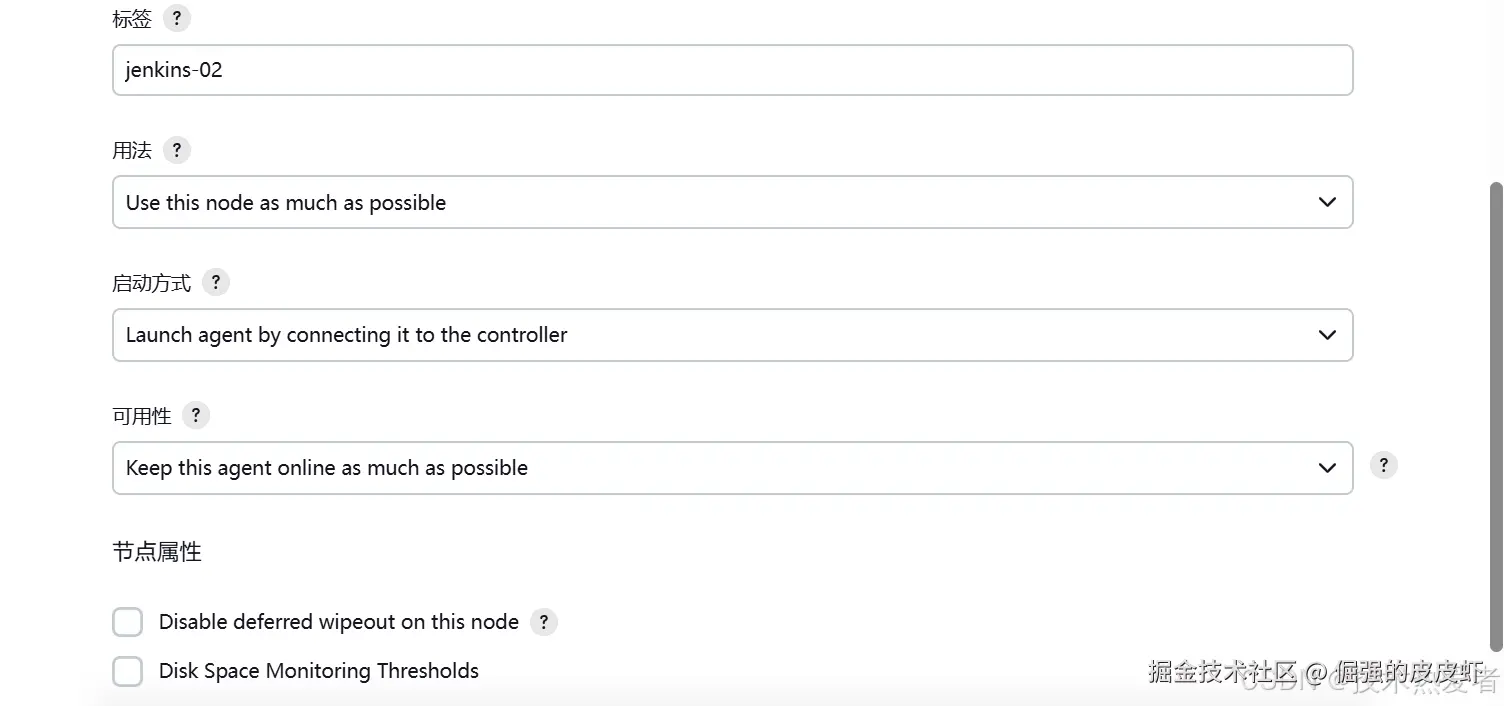Click the question mark beside 启动方式
This screenshot has height=706, width=1504.
pyautogui.click(x=215, y=282)
